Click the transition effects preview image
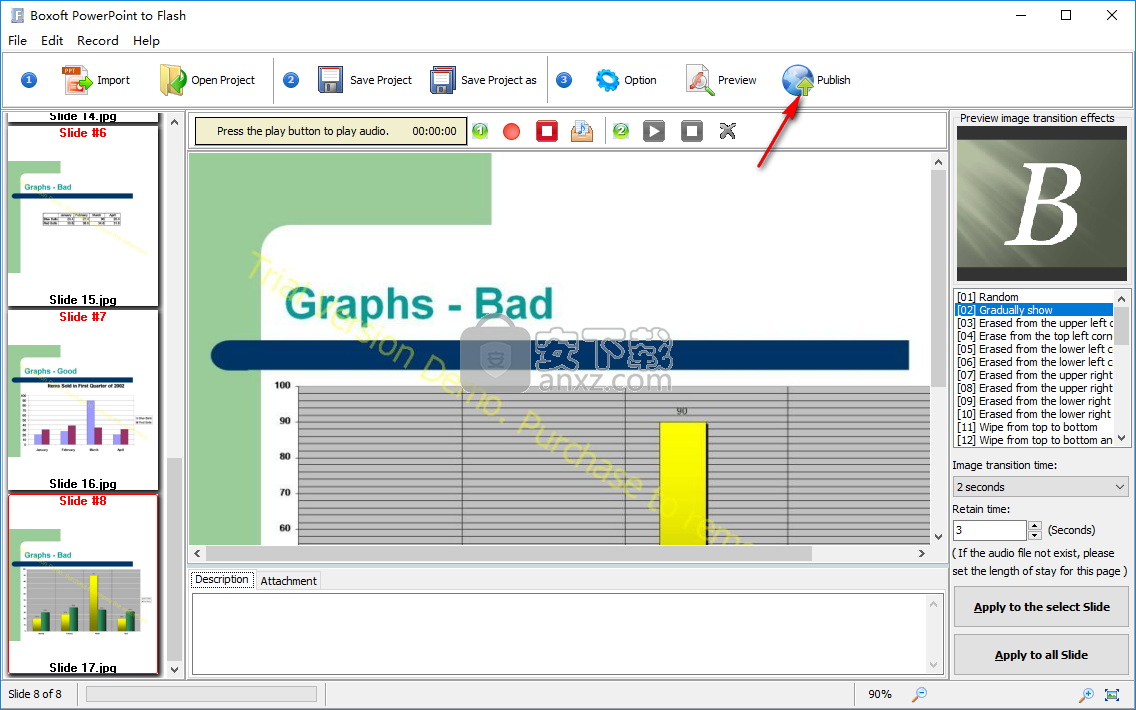 (1041, 204)
